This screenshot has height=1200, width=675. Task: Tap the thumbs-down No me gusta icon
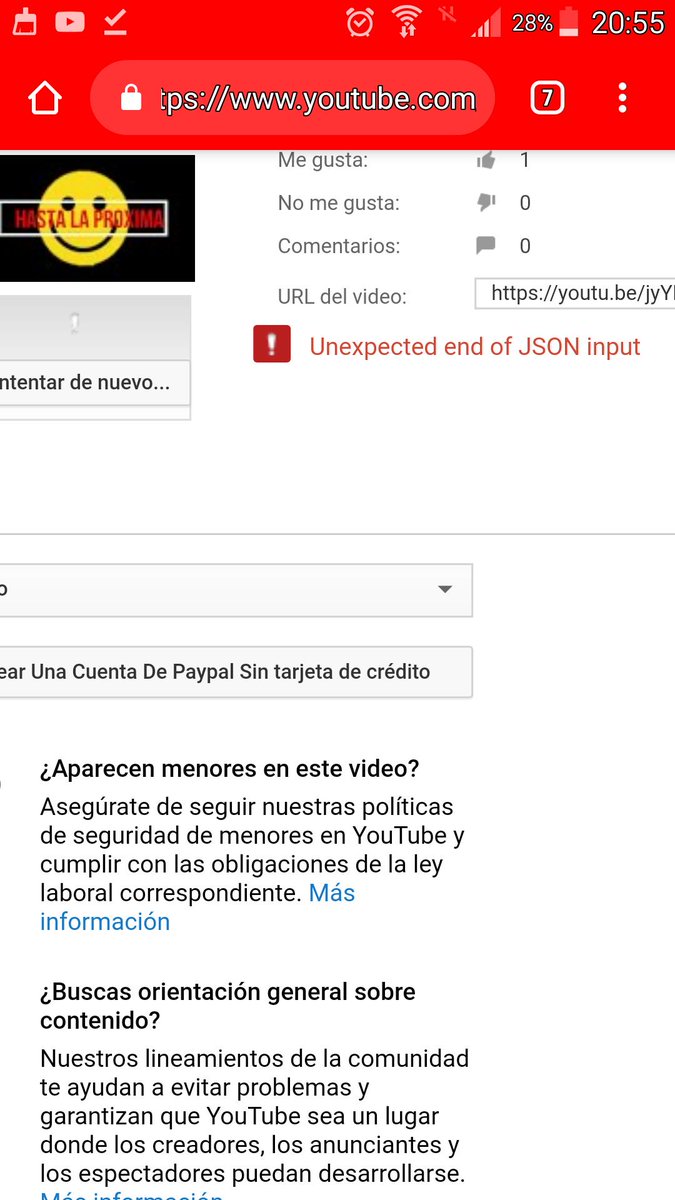click(486, 203)
